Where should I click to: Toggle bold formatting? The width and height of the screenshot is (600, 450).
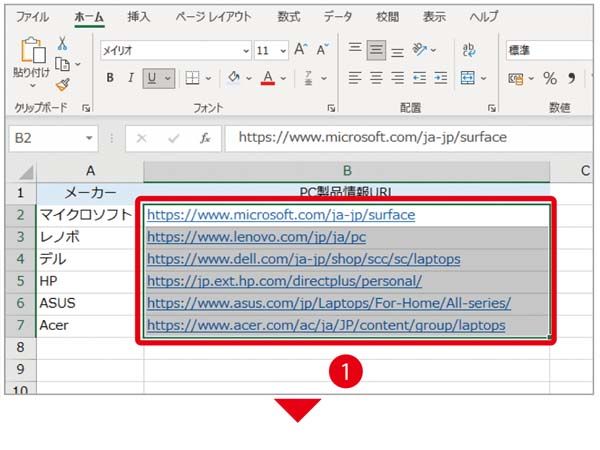pos(110,78)
